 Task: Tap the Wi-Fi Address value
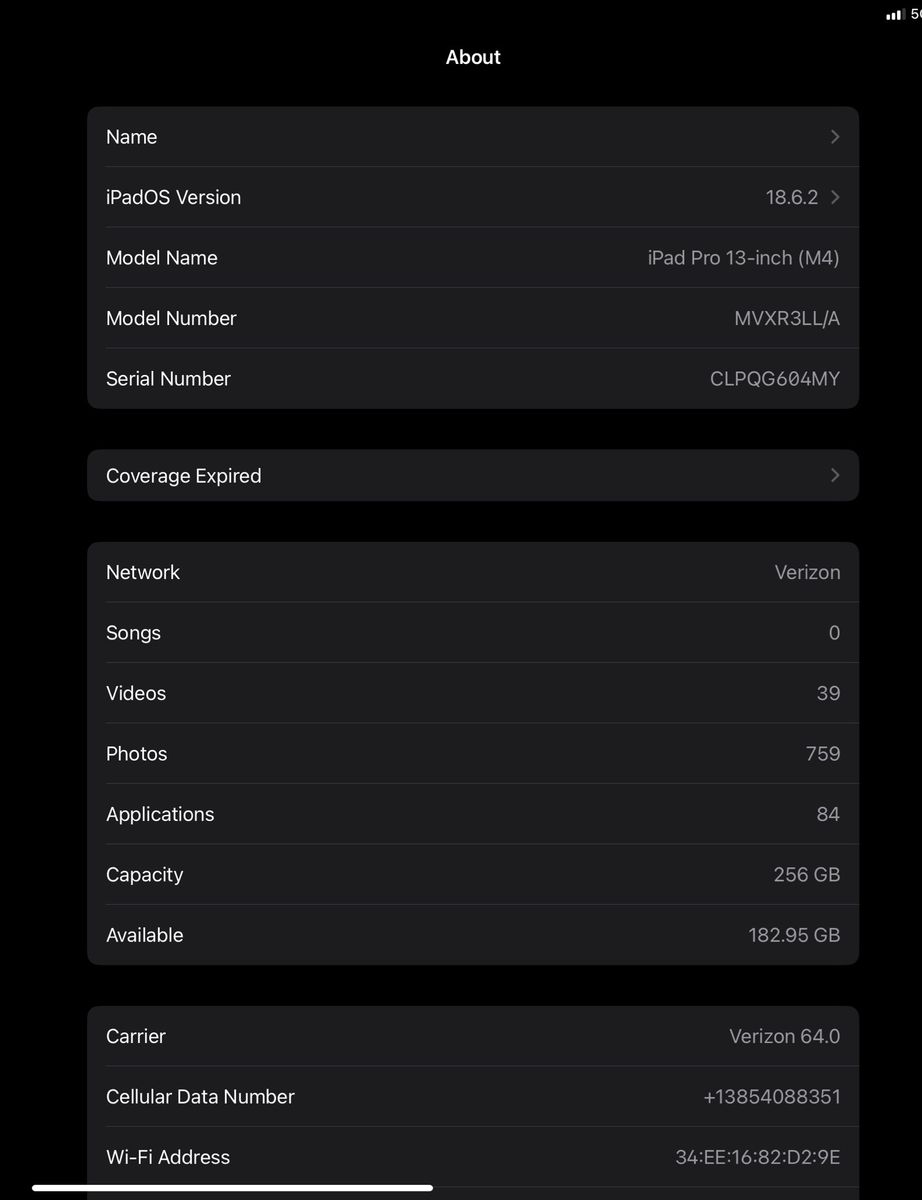757,1158
